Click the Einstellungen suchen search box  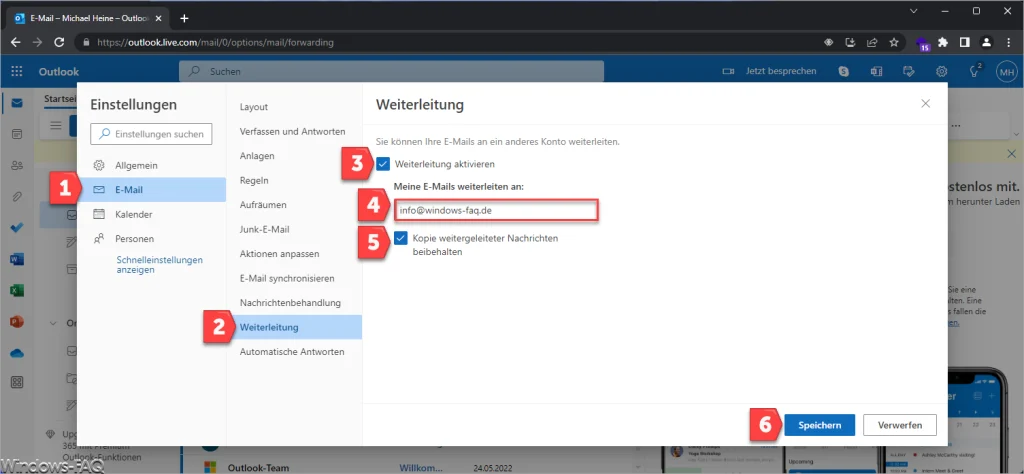click(151, 134)
